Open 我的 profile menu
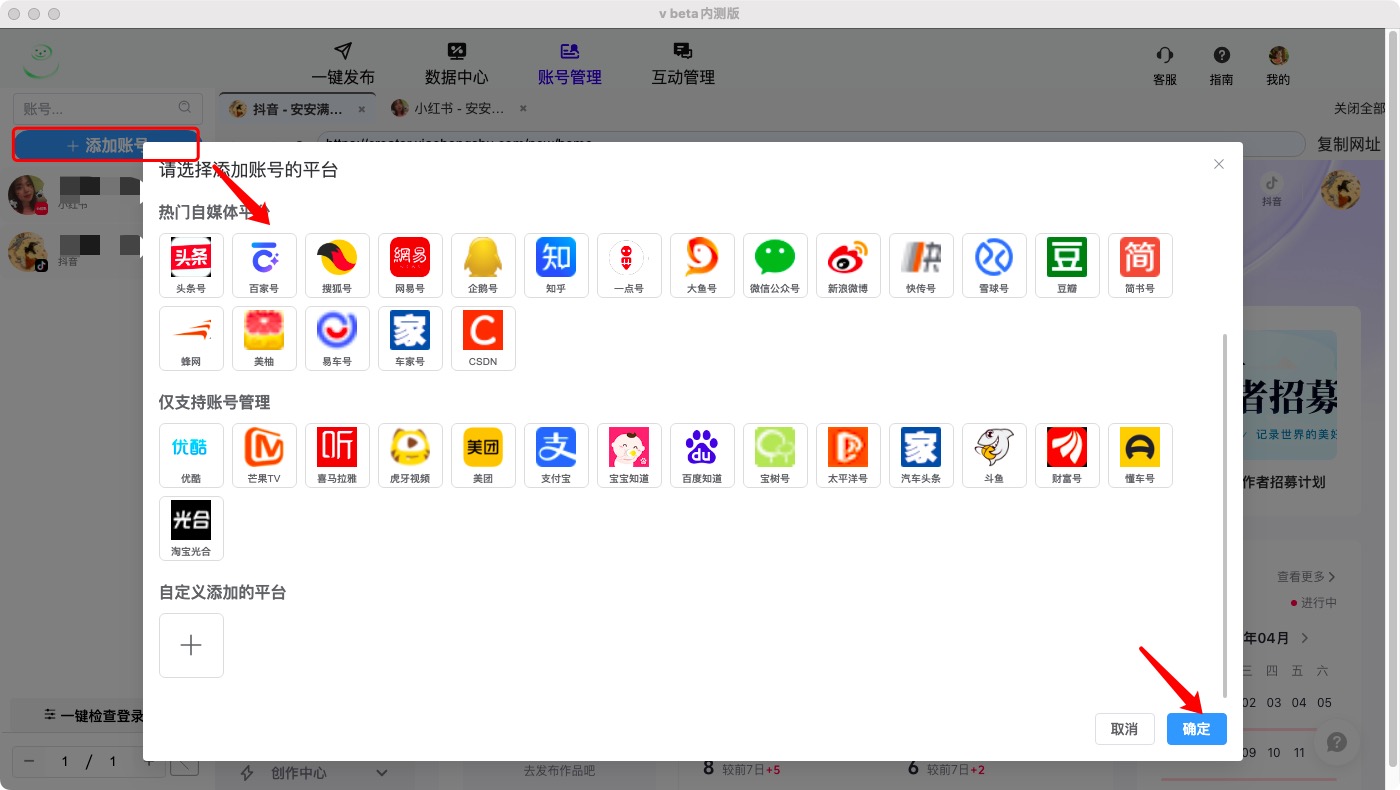1400x790 pixels. coord(1278,66)
